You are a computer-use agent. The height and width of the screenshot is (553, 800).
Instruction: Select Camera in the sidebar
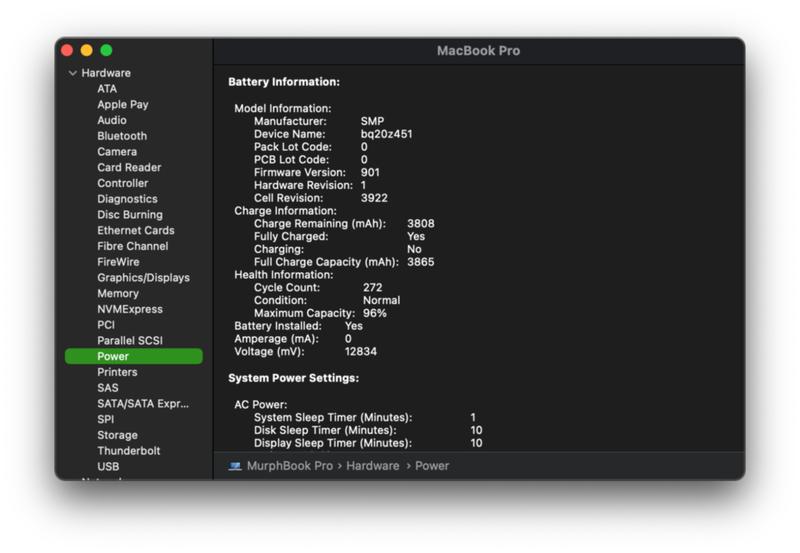117,152
